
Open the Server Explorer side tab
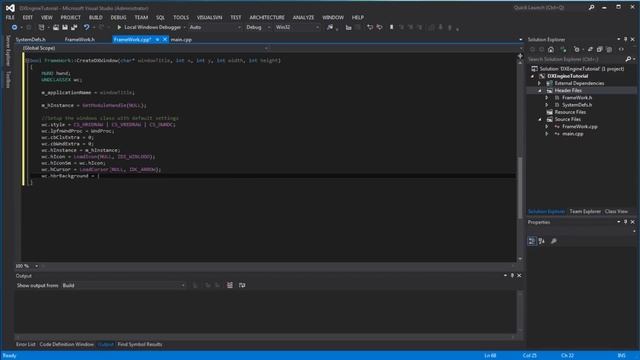click(8, 51)
